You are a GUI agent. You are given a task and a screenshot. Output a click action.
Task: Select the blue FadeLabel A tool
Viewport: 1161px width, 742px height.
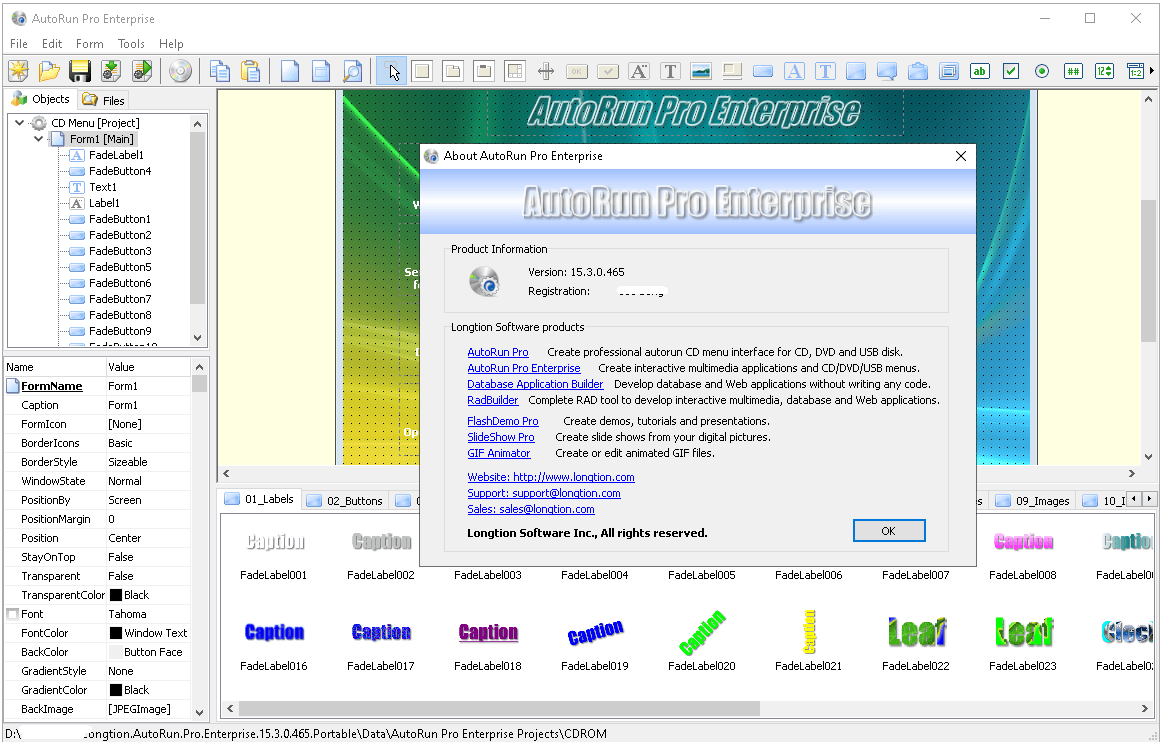[794, 71]
